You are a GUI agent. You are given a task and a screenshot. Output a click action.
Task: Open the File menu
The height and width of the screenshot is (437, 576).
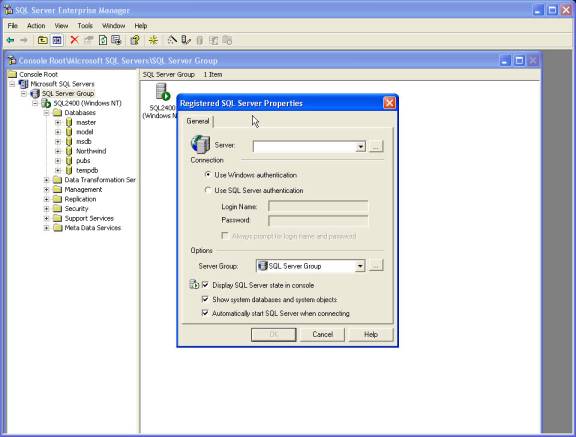12,26
